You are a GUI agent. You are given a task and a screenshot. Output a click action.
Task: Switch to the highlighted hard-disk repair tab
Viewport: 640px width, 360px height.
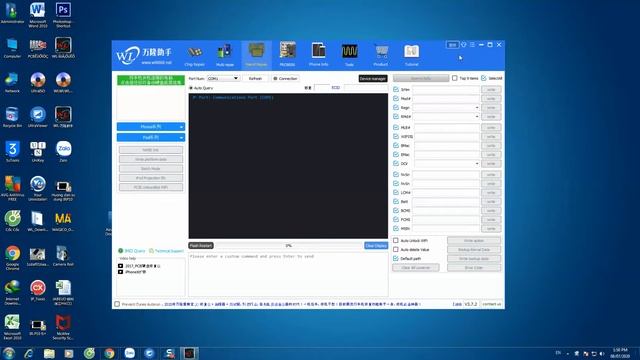[x=256, y=55]
